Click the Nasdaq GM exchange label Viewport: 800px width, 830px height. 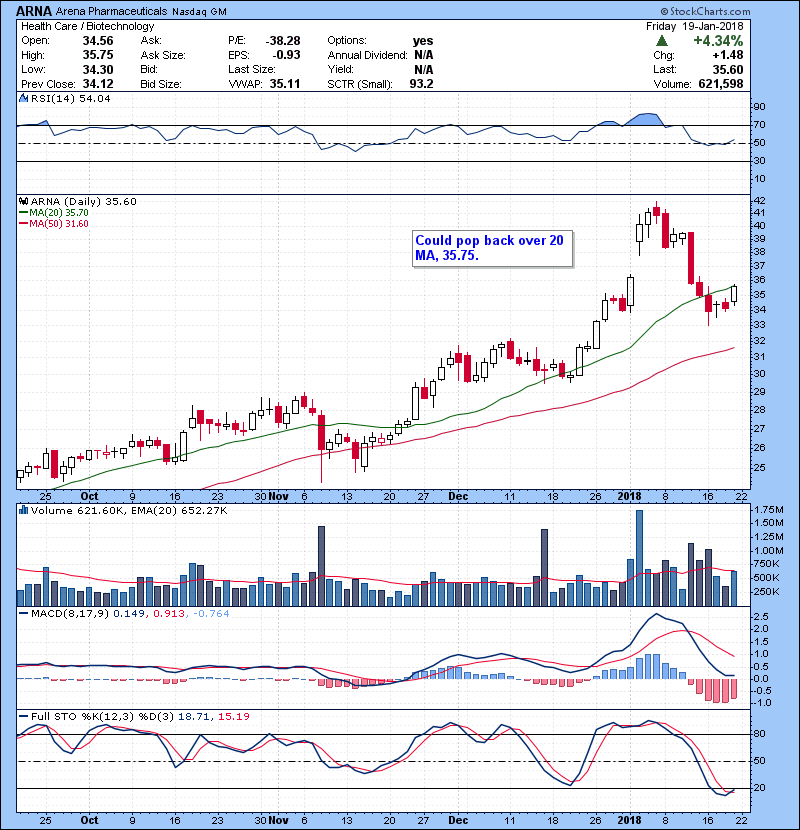coord(200,12)
